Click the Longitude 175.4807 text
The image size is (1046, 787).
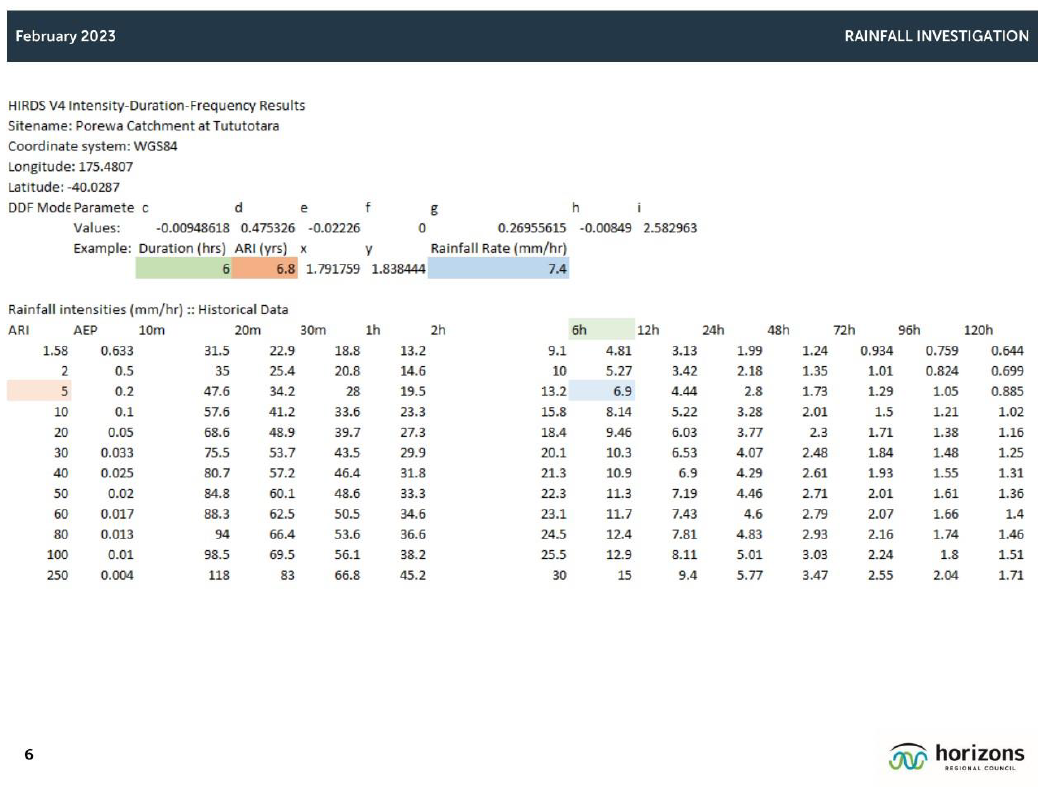pos(70,167)
